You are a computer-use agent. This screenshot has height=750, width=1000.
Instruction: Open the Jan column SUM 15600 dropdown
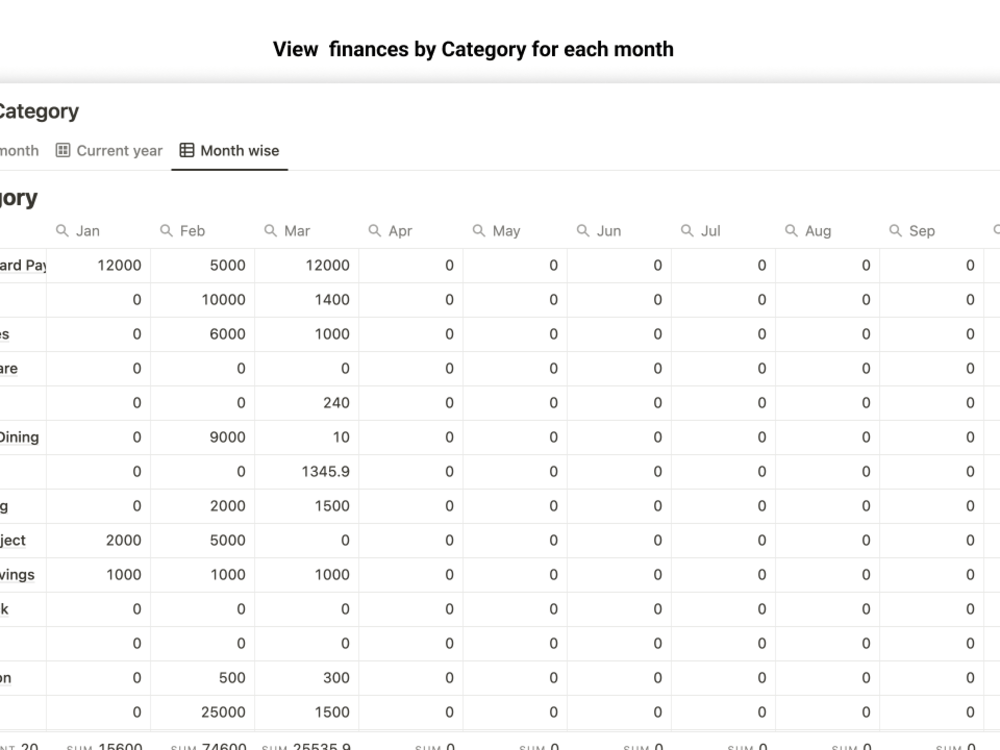104,746
